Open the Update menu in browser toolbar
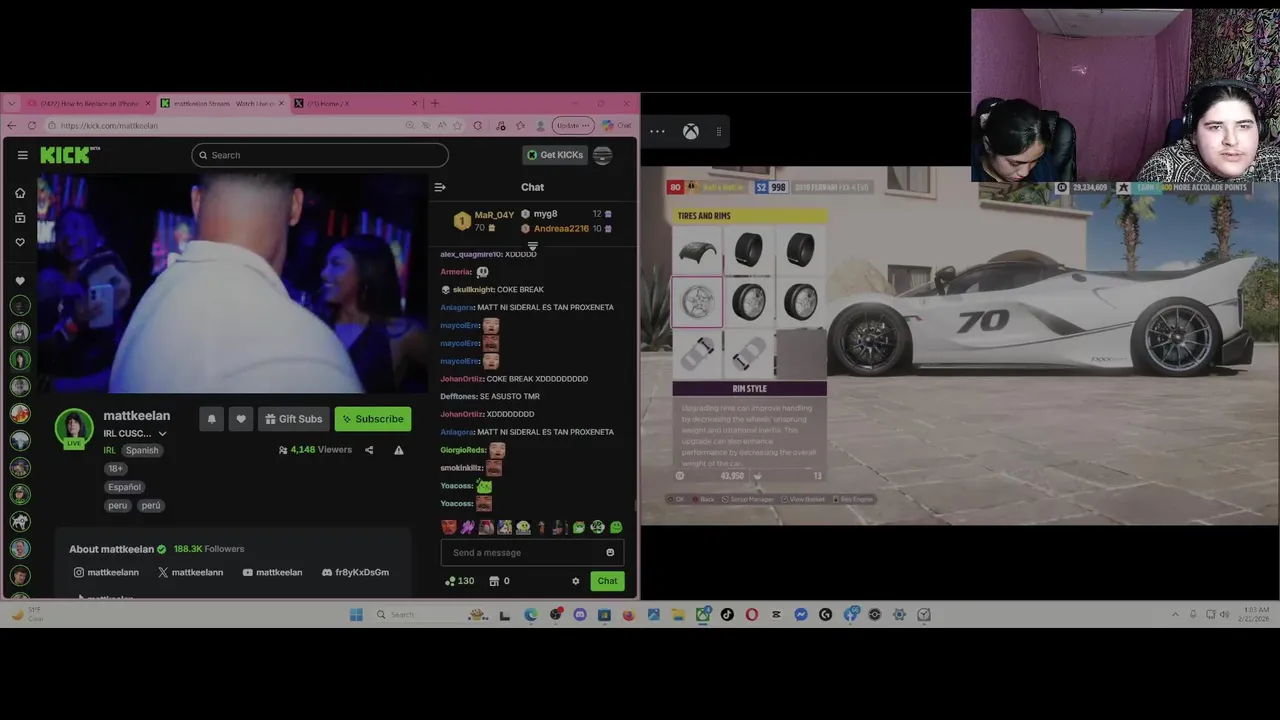 (x=573, y=126)
